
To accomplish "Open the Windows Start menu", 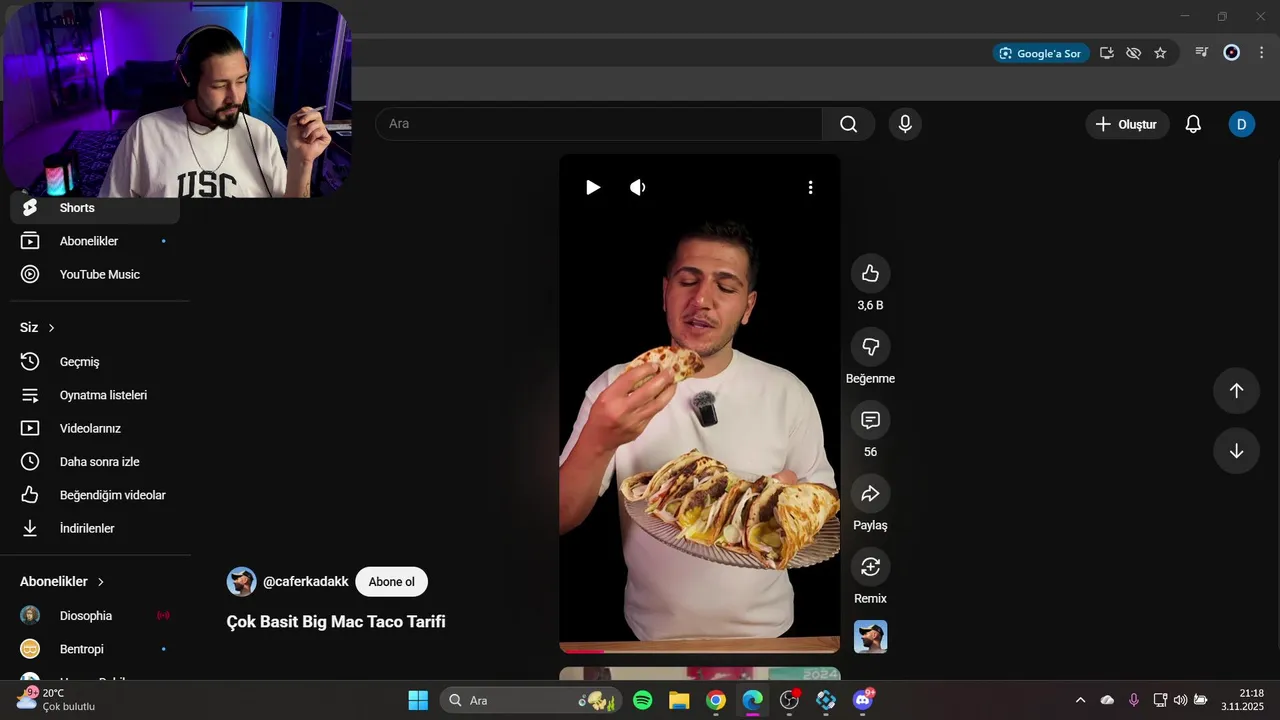I will coord(418,700).
